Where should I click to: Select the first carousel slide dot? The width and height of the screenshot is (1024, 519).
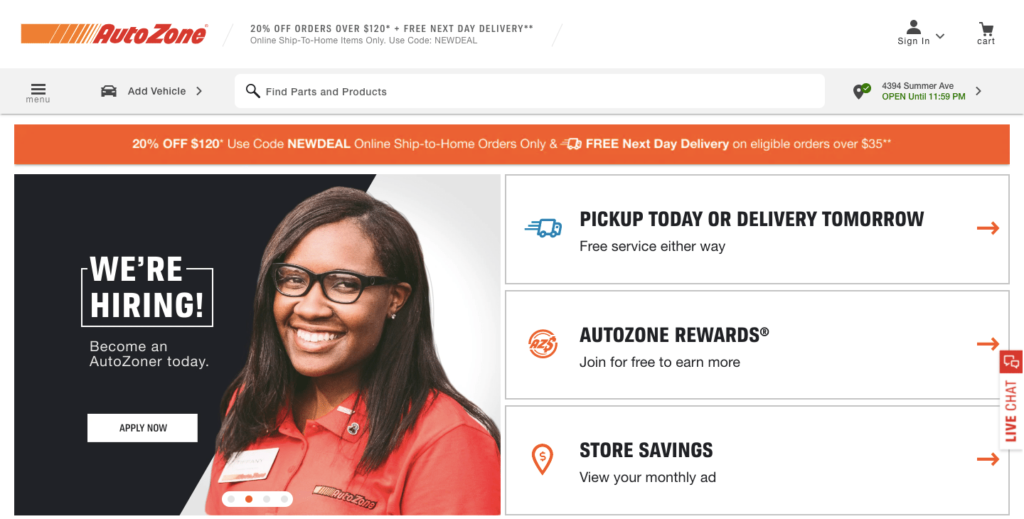coord(231,499)
